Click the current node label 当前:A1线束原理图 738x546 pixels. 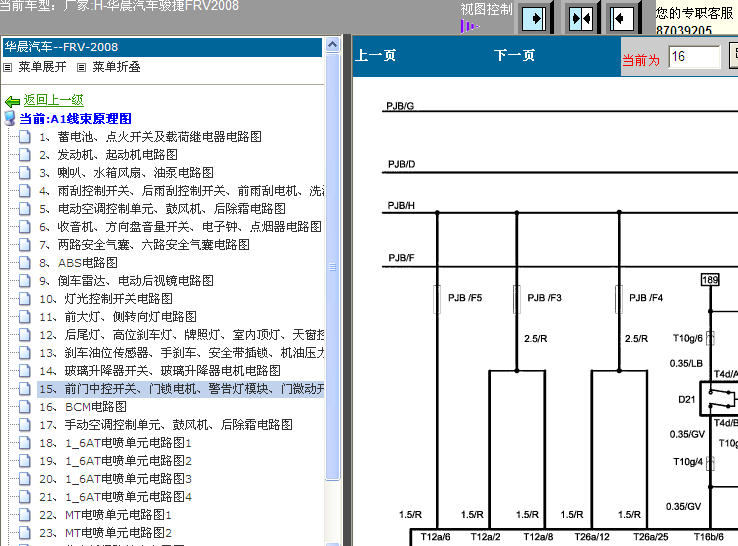click(75, 119)
